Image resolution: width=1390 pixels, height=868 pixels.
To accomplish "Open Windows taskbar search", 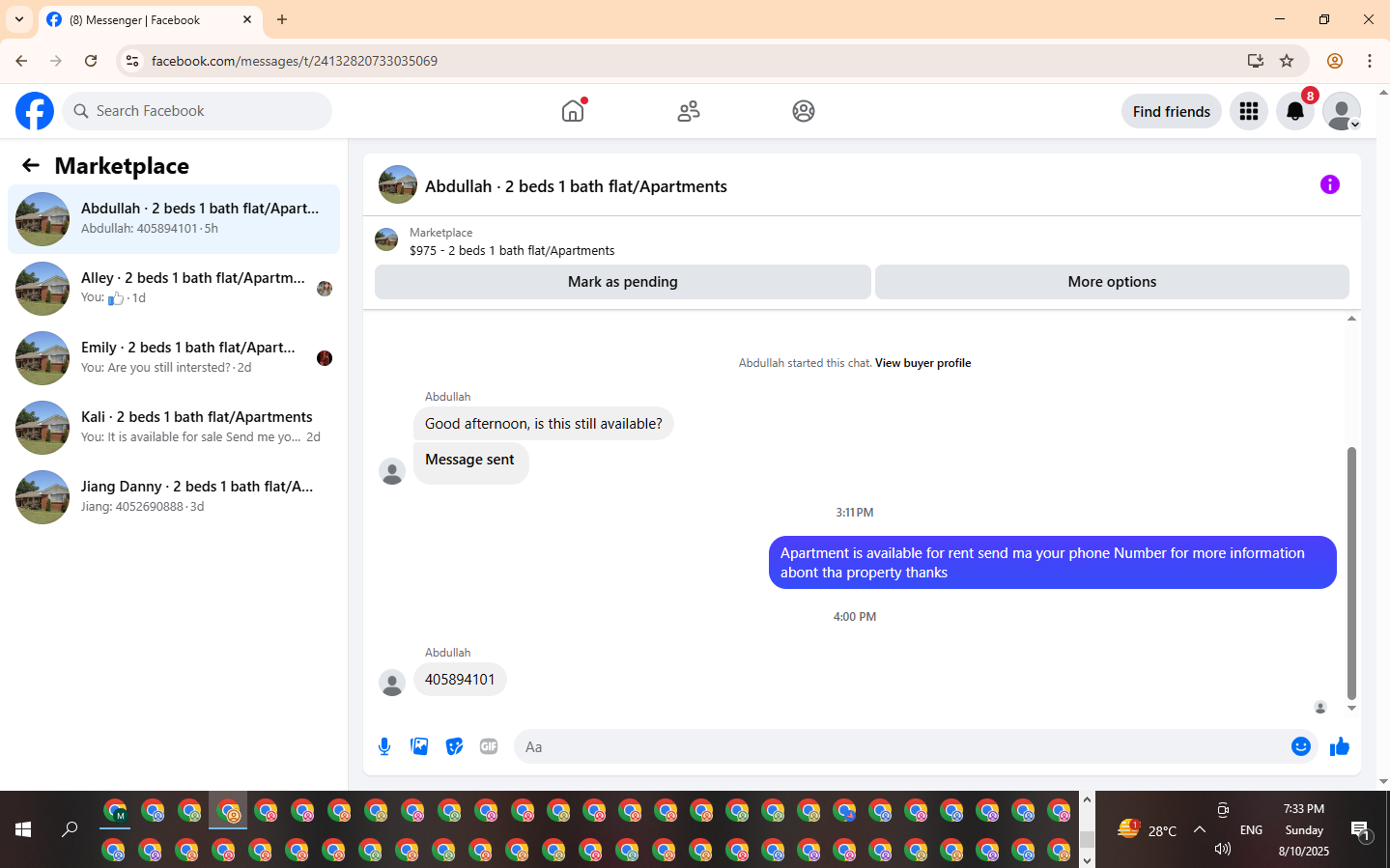I will (70, 829).
